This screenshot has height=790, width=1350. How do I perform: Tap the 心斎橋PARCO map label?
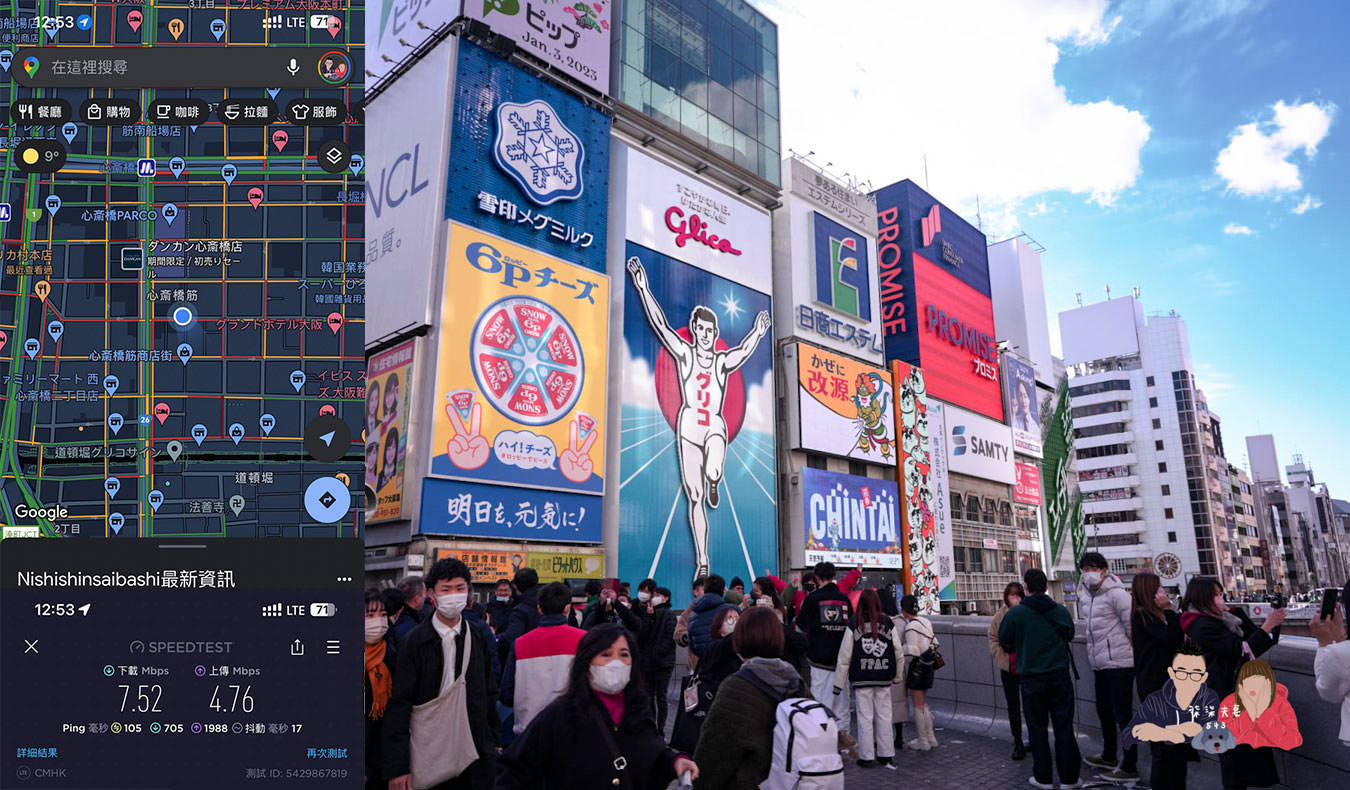tap(118, 215)
